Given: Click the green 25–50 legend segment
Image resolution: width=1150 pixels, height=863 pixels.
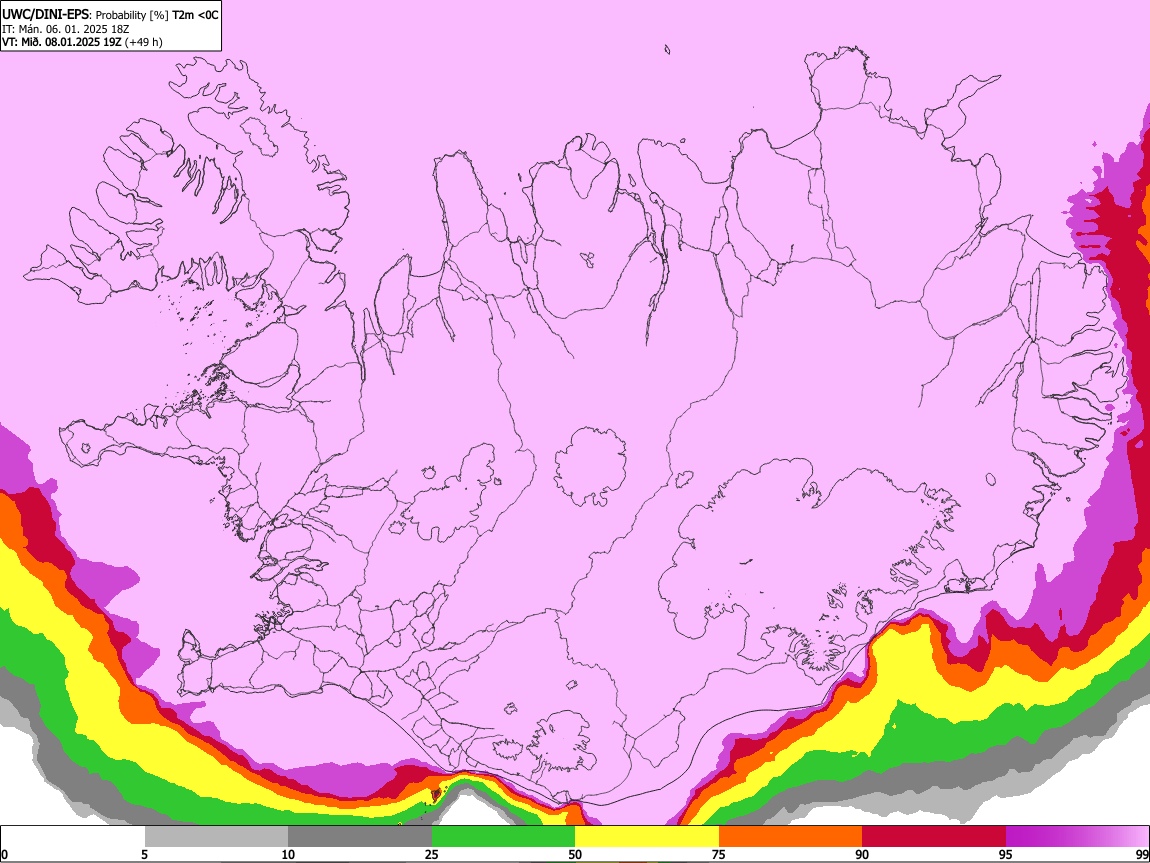Looking at the screenshot, I should 503,837.
